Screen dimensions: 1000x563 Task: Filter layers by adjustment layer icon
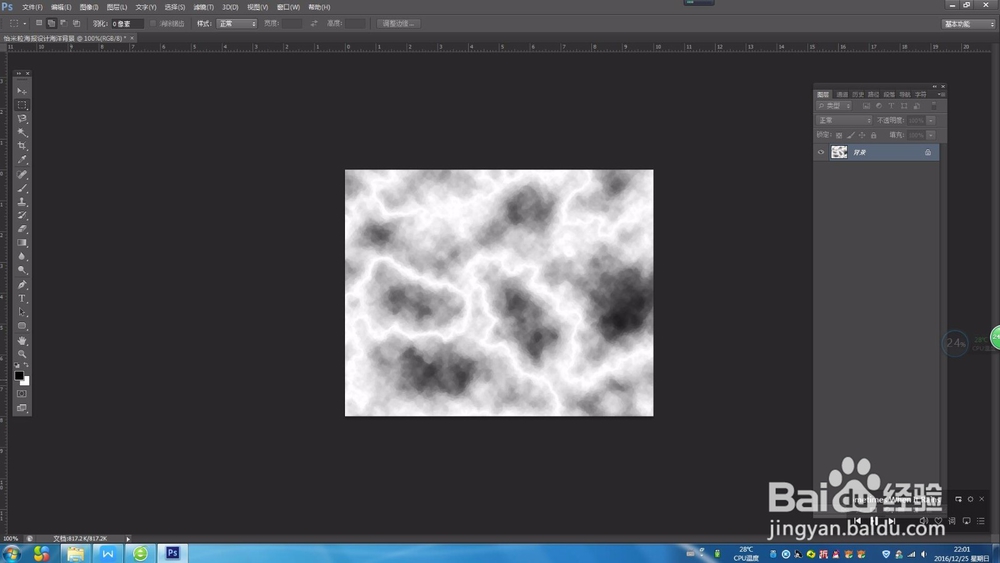[879, 106]
